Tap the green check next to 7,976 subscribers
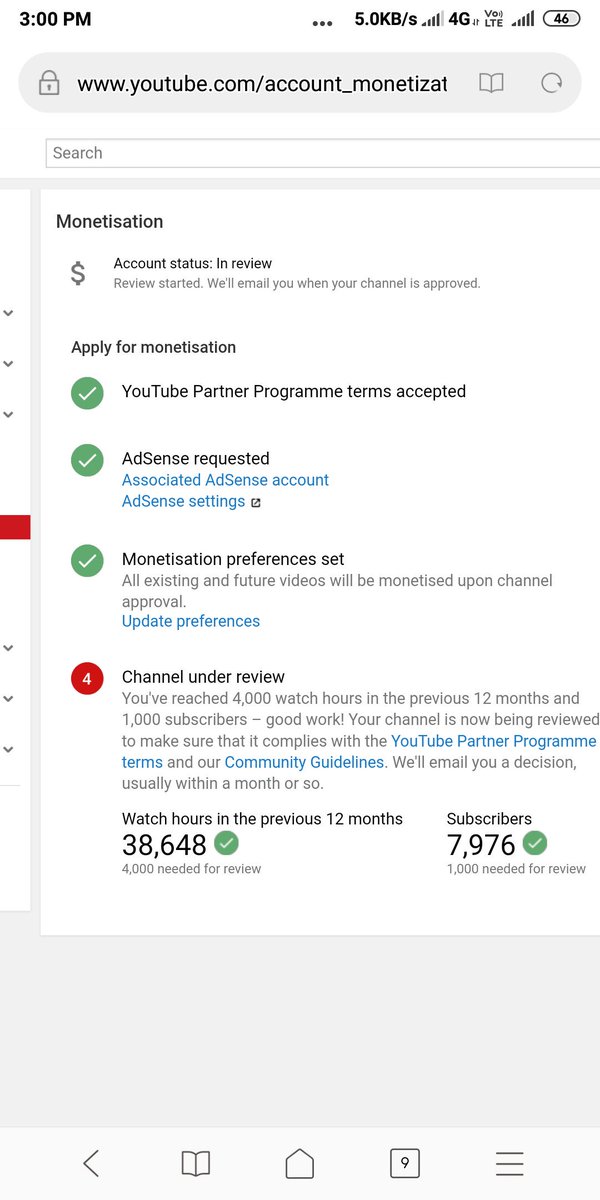 [536, 842]
